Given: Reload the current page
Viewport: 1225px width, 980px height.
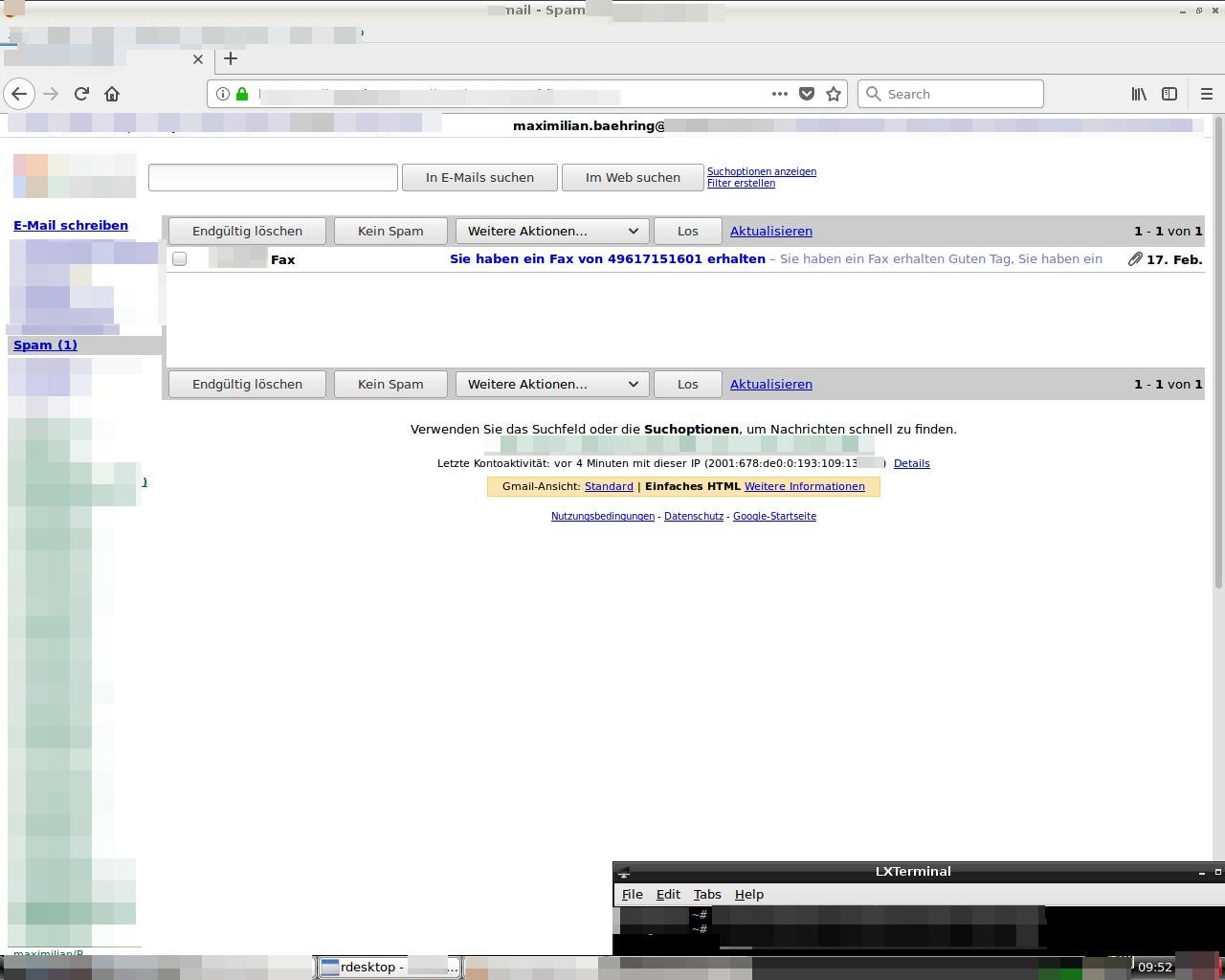Looking at the screenshot, I should 81,94.
